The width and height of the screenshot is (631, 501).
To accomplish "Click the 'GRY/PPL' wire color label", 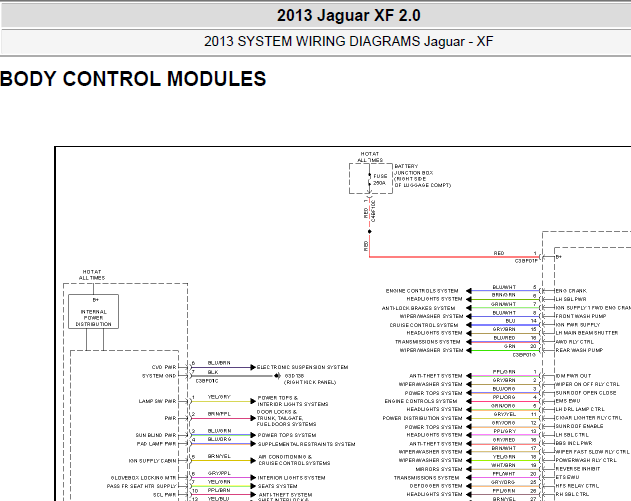I will pyautogui.click(x=219, y=473).
